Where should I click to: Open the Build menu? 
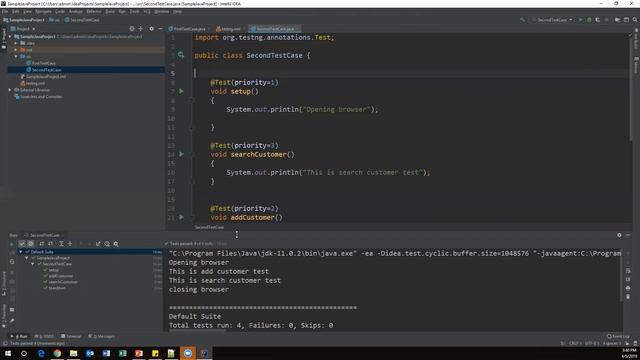click(110, 11)
